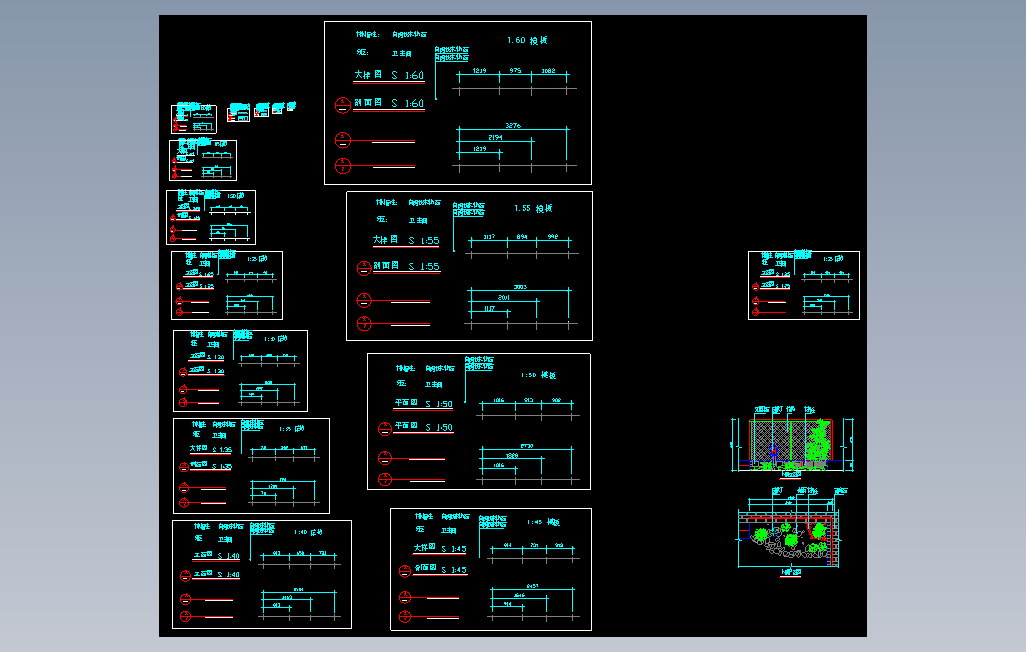Pick the red section marker beside 剖面图 S 1:45
The image size is (1026, 652).
click(x=404, y=571)
